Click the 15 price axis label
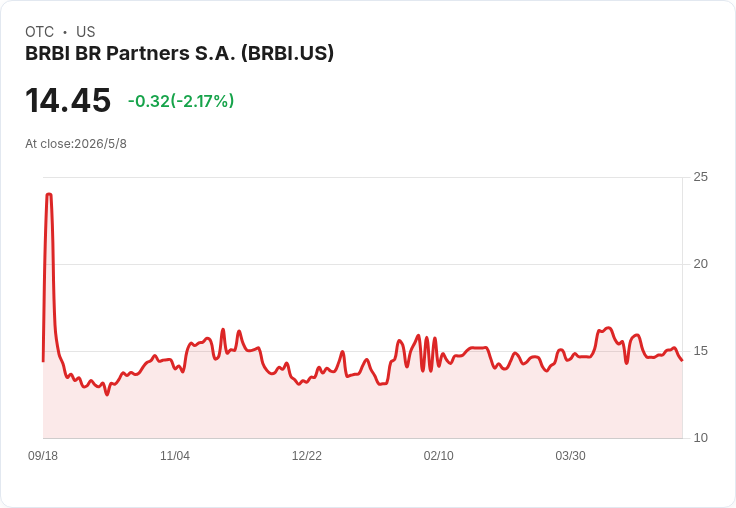The image size is (736, 508). pyautogui.click(x=700, y=351)
